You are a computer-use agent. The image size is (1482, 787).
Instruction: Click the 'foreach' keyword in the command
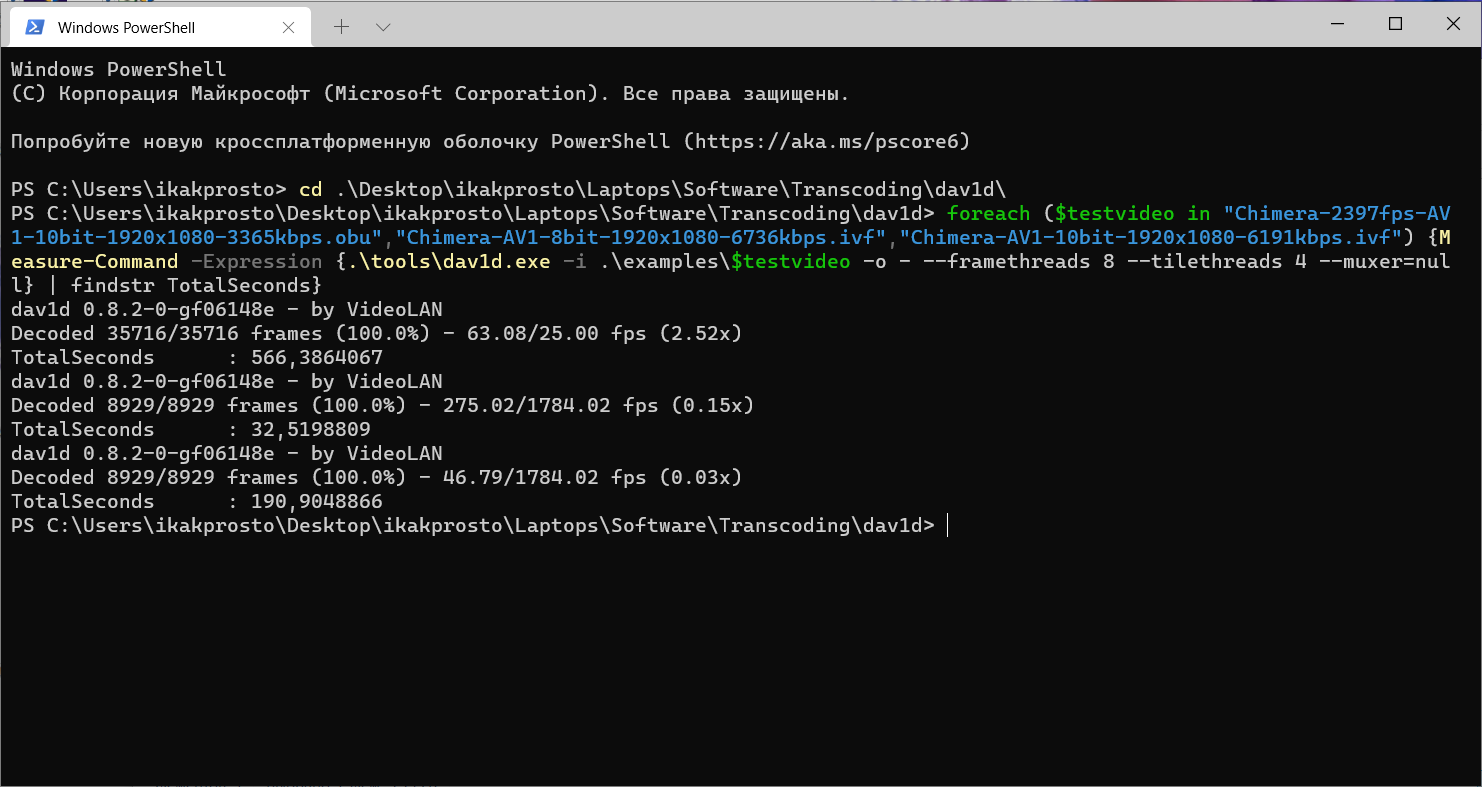(988, 213)
